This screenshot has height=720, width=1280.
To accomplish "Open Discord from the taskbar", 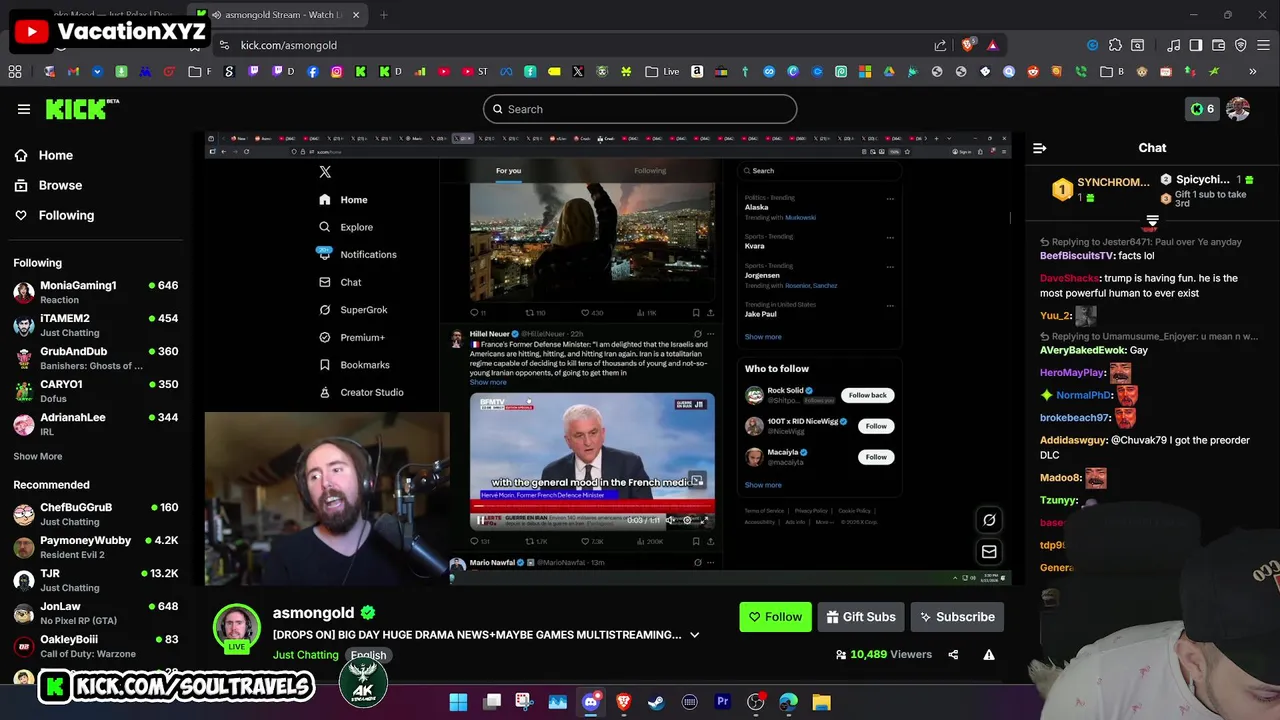I will 591,702.
